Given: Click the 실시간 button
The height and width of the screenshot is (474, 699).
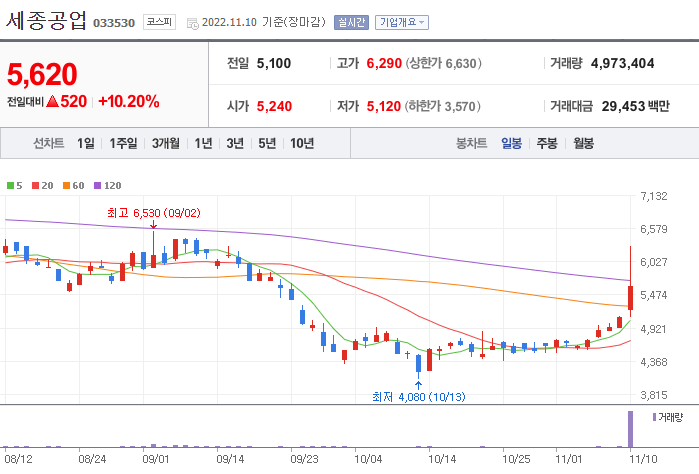Looking at the screenshot, I should [x=351, y=22].
